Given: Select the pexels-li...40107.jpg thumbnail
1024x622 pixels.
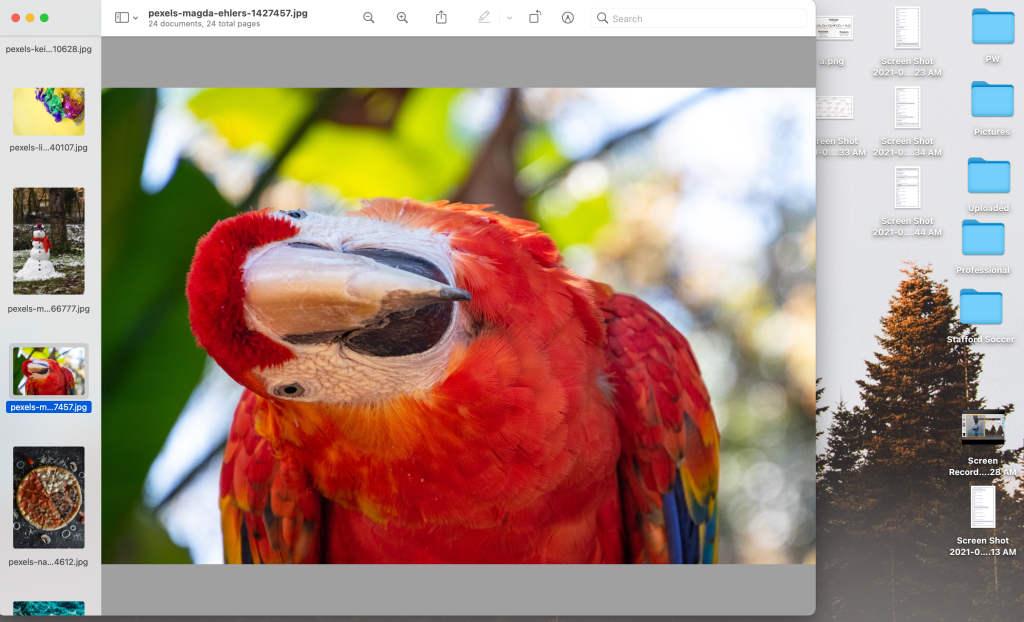Looking at the screenshot, I should tap(49, 112).
